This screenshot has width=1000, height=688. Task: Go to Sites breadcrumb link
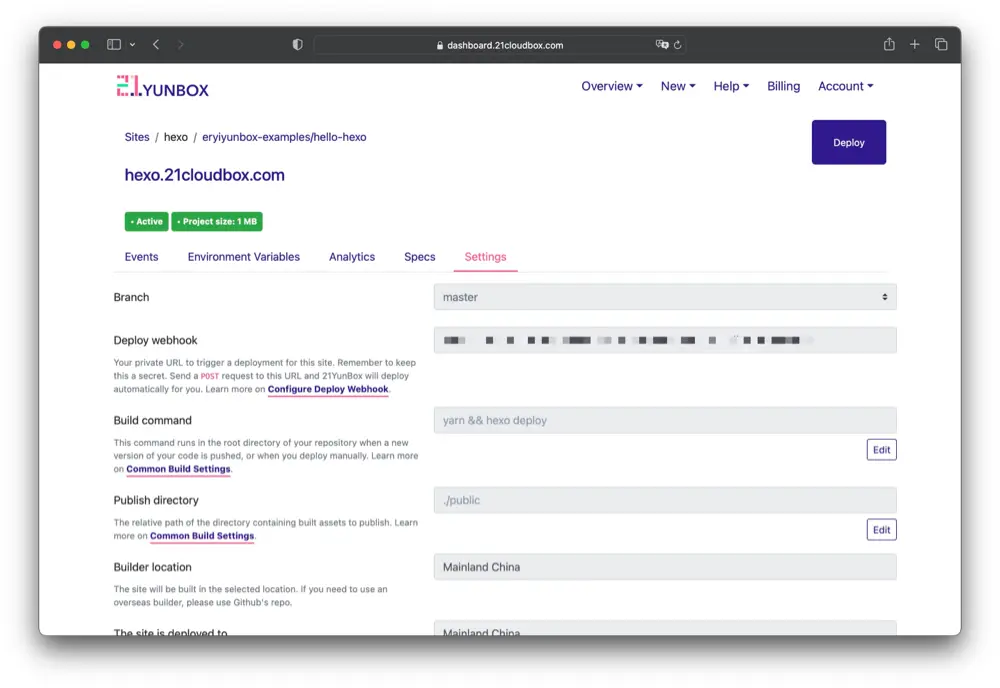[137, 137]
